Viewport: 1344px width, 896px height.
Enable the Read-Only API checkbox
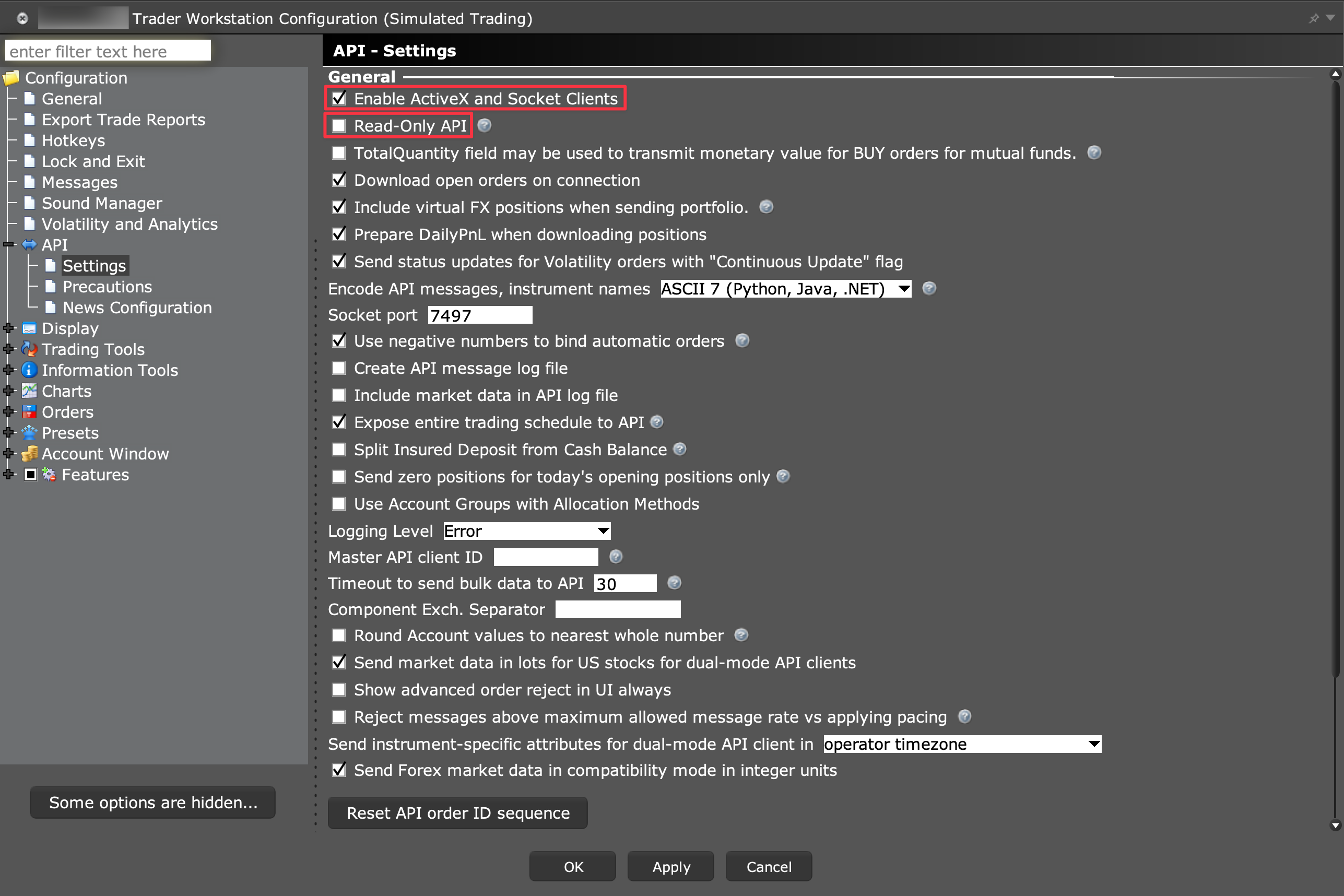click(338, 125)
